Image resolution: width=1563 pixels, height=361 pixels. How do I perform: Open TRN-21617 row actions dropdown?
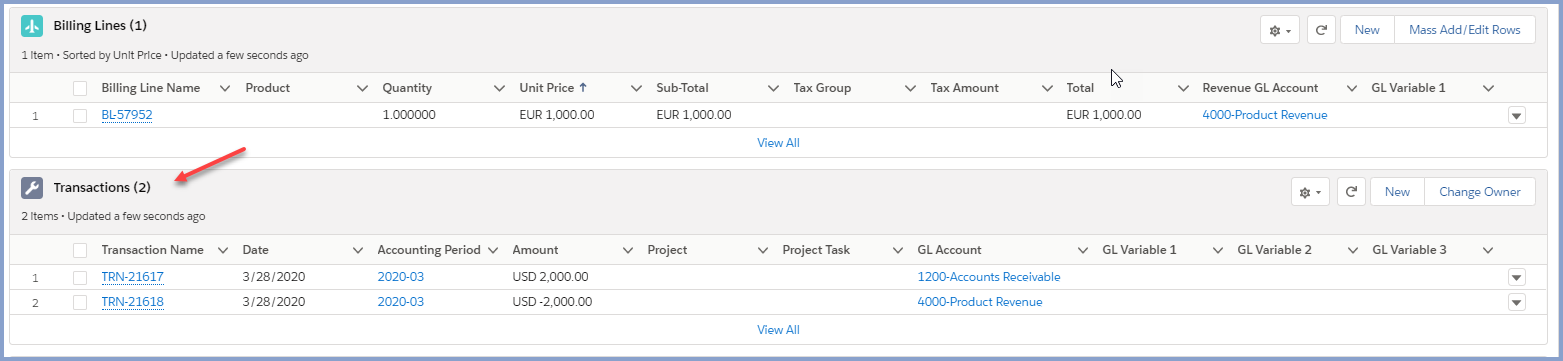click(1516, 278)
